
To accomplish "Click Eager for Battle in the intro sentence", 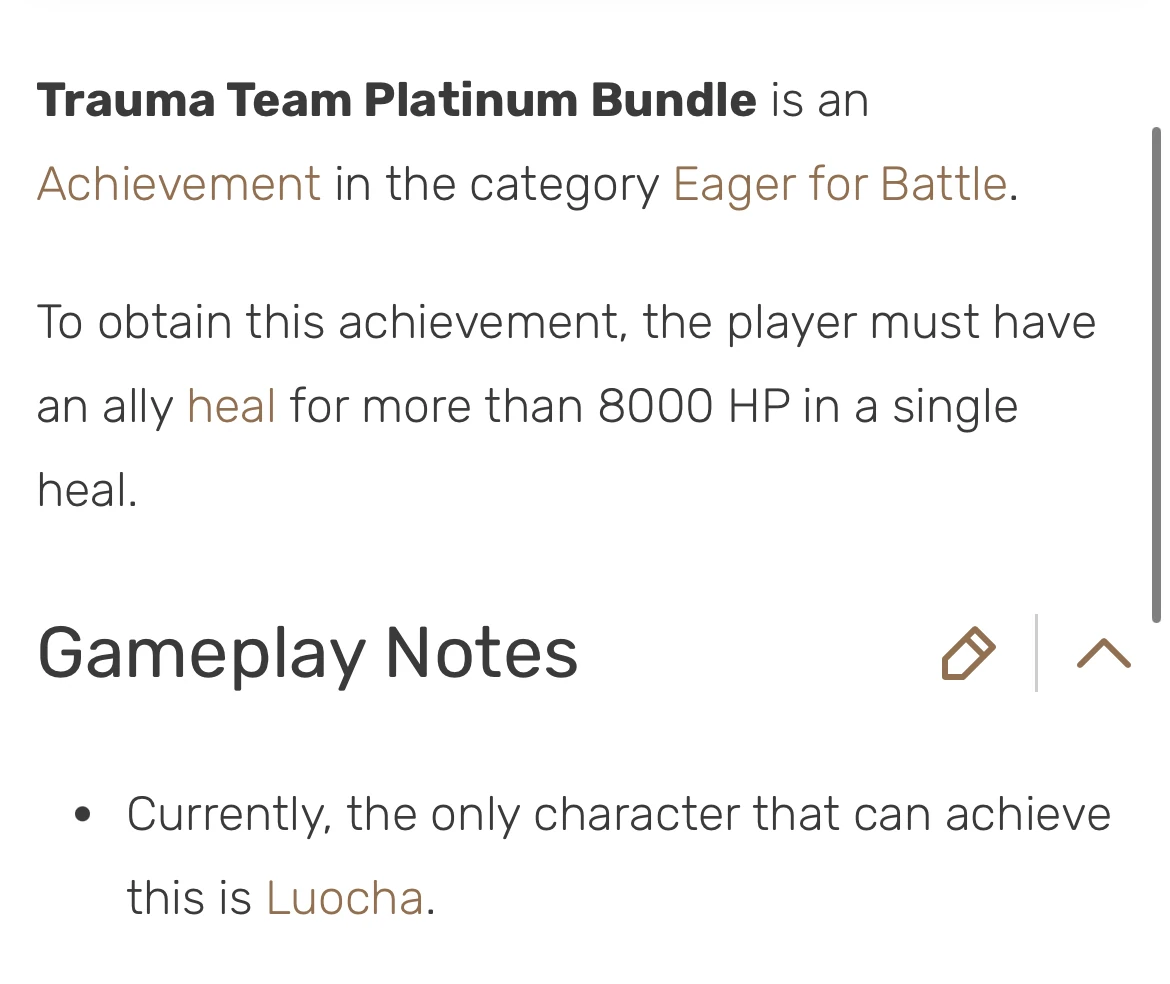I will [839, 184].
